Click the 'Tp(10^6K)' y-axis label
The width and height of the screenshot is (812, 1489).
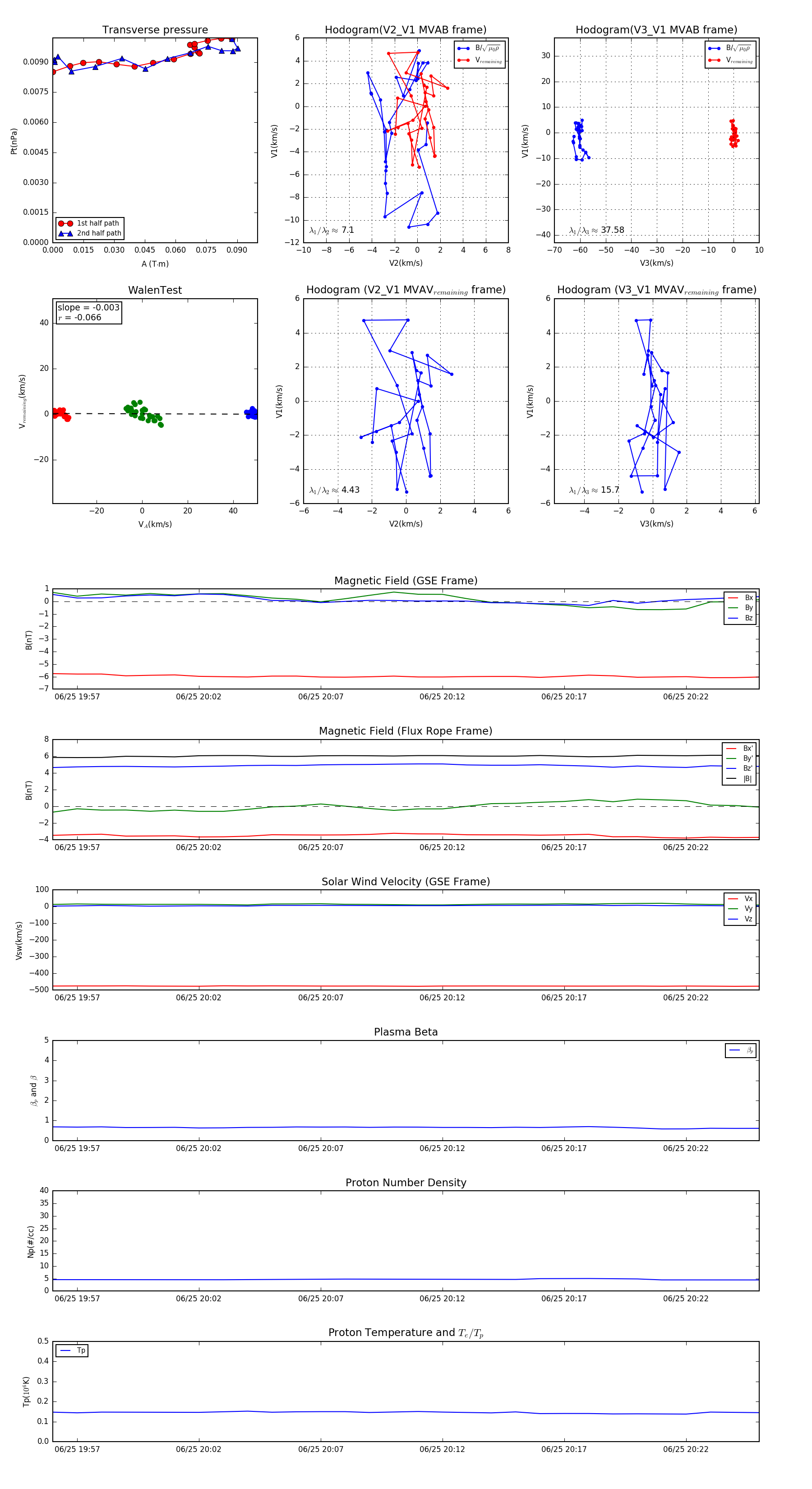coord(27,1392)
